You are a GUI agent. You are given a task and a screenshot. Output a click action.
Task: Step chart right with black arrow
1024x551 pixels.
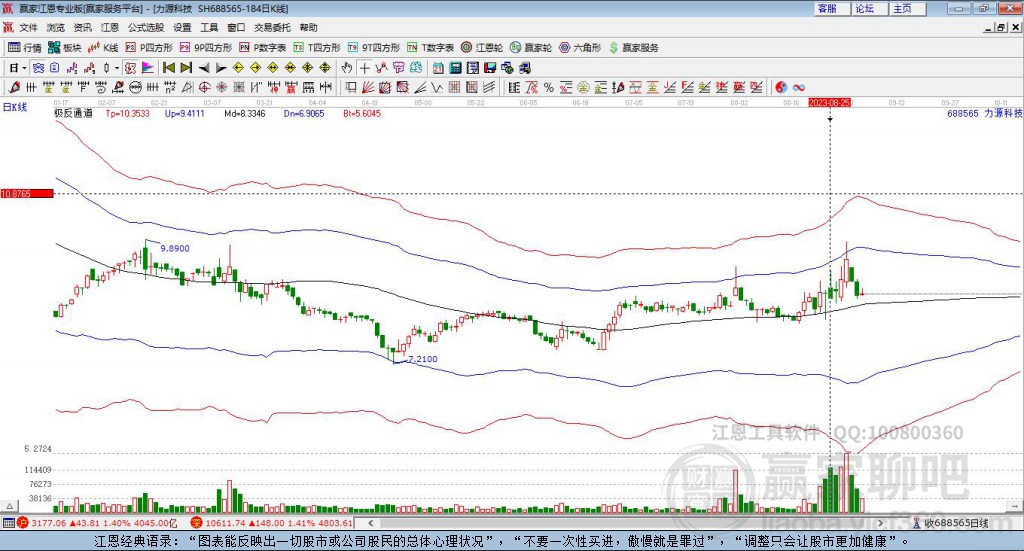[x=221, y=68]
